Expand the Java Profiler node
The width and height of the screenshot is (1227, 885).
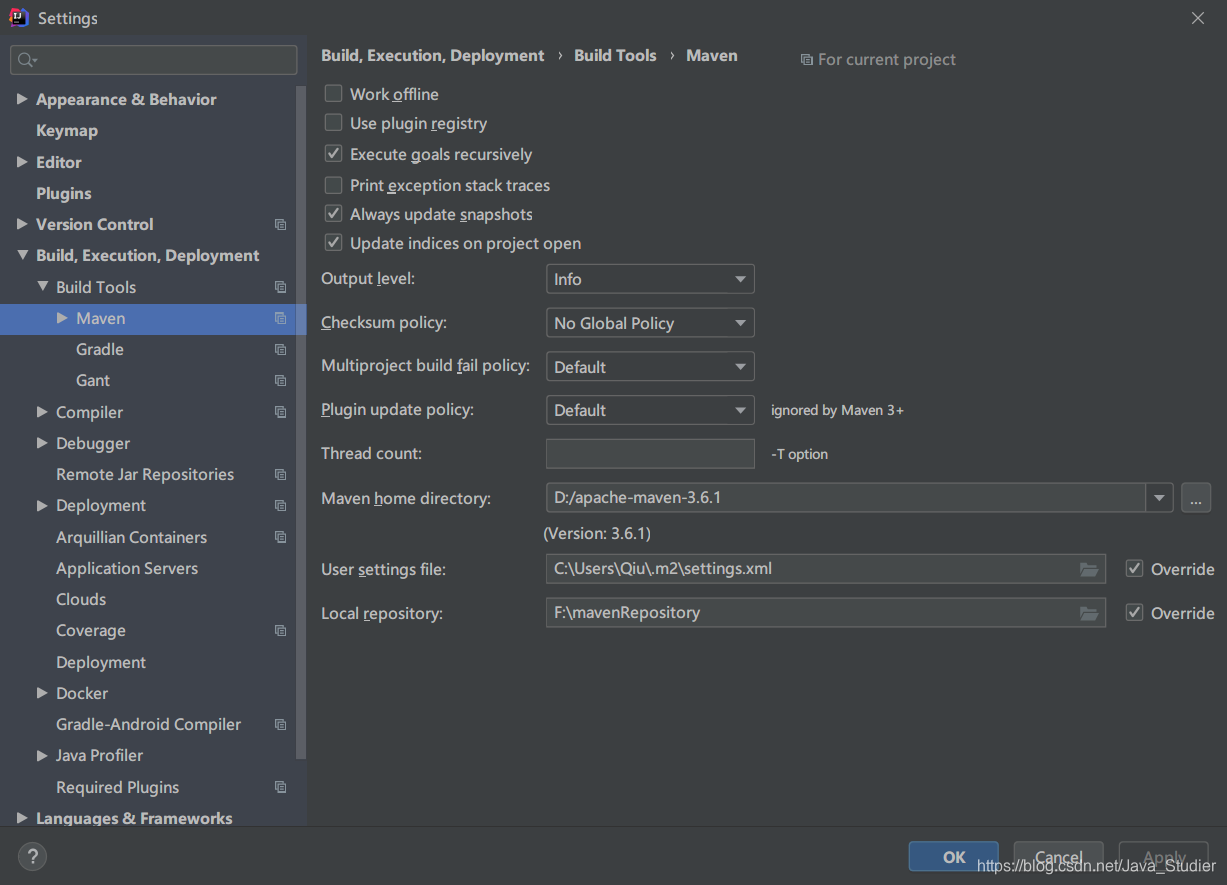tap(42, 756)
